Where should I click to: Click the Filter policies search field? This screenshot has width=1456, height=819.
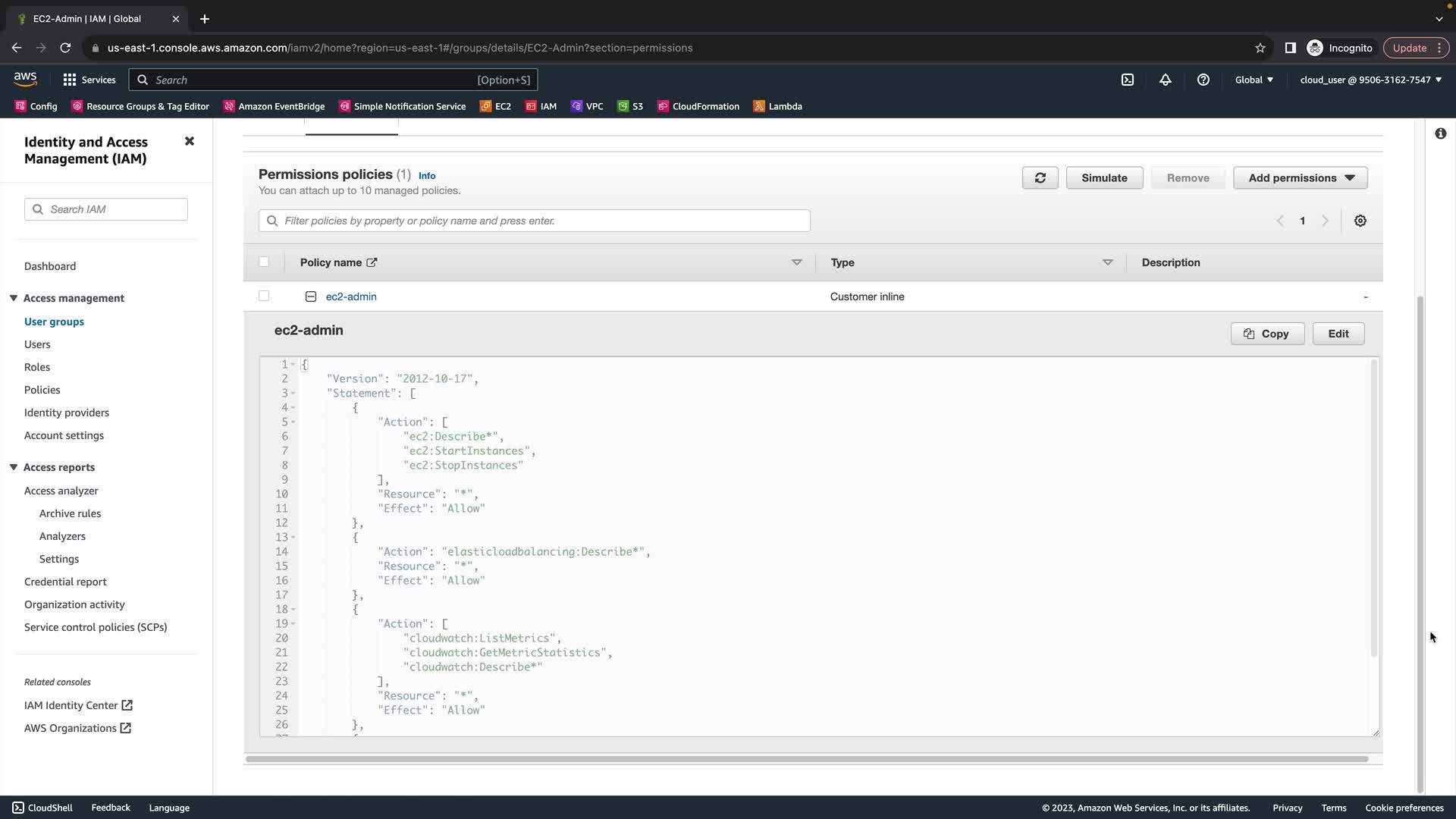pyautogui.click(x=535, y=221)
